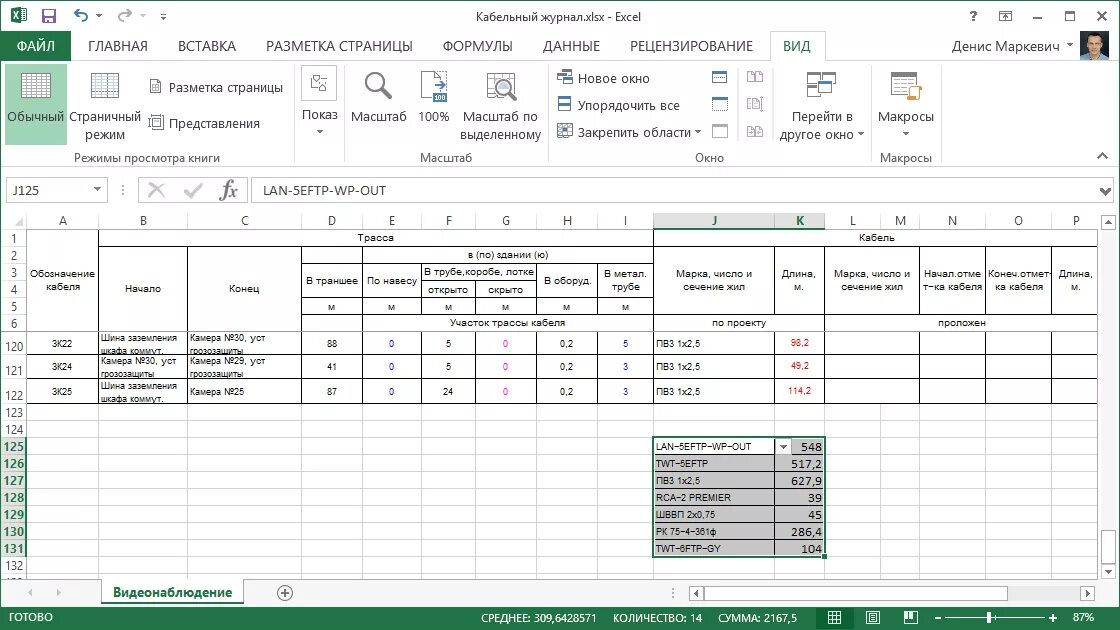Click View Side by Side icon
The image size is (1120, 630).
coord(754,77)
